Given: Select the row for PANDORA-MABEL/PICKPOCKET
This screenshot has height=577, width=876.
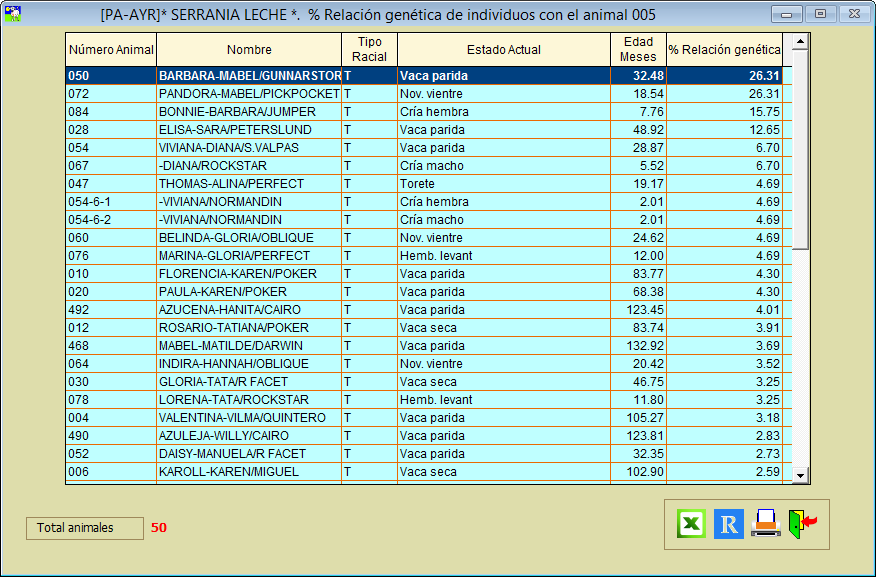Looking at the screenshot, I should tap(249, 94).
